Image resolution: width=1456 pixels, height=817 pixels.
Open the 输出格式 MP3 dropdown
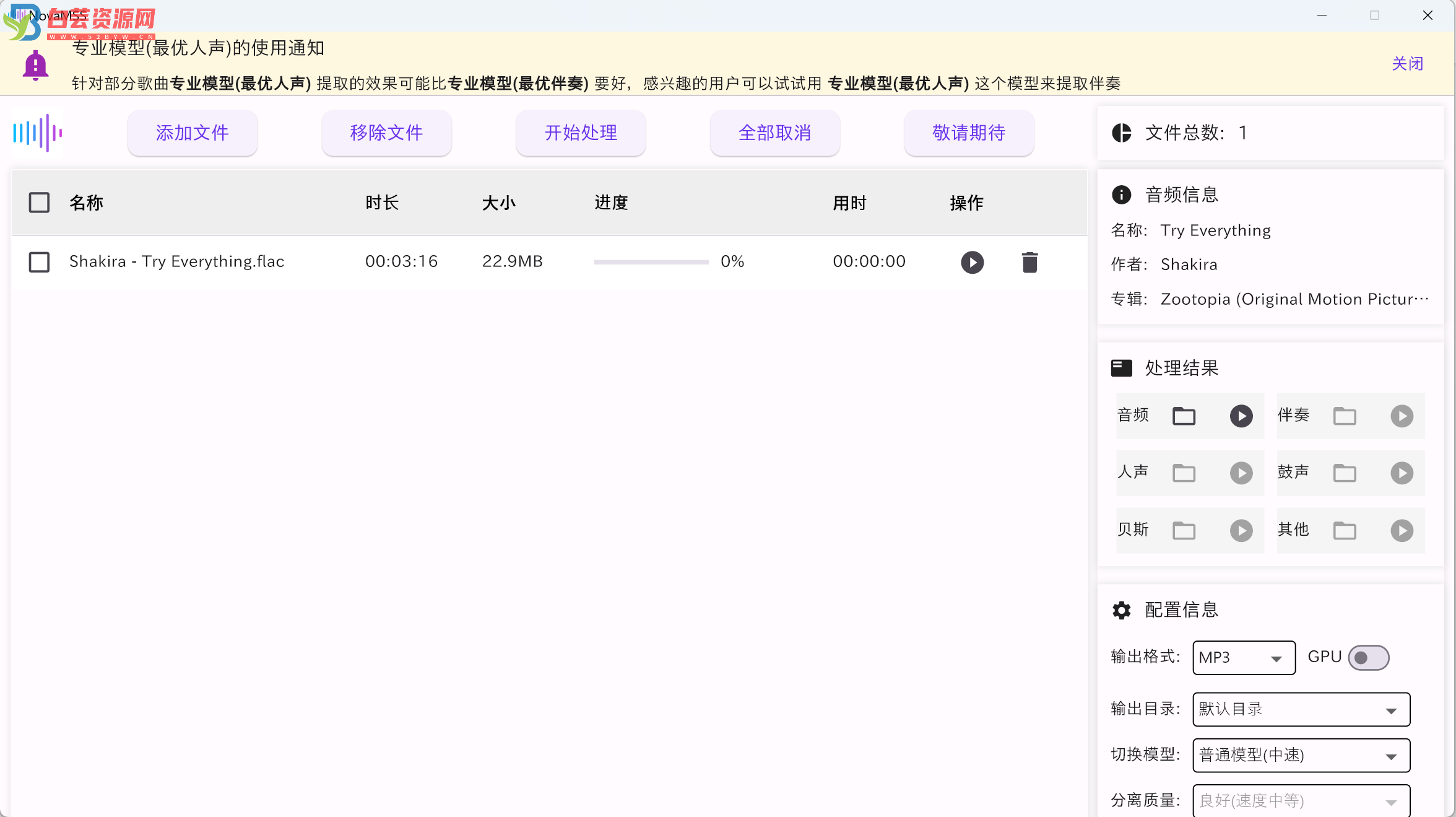pos(1244,657)
